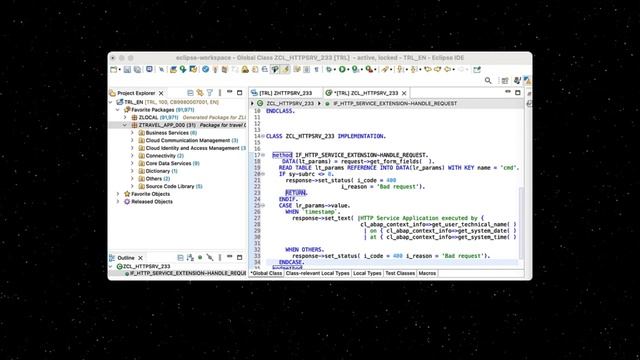The width and height of the screenshot is (640, 360).
Task: Expand the ZLOCAL package
Action: 125,117
